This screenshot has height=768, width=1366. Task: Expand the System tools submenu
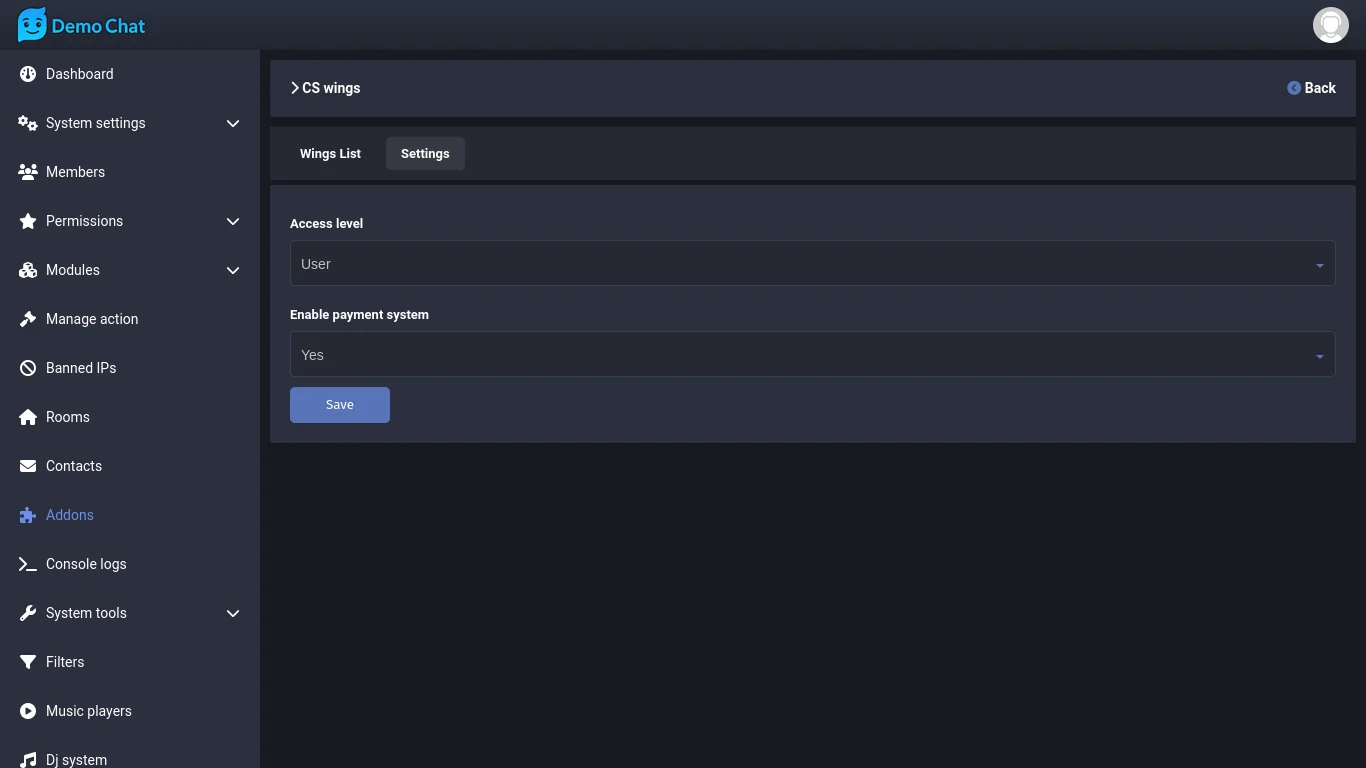[232, 613]
